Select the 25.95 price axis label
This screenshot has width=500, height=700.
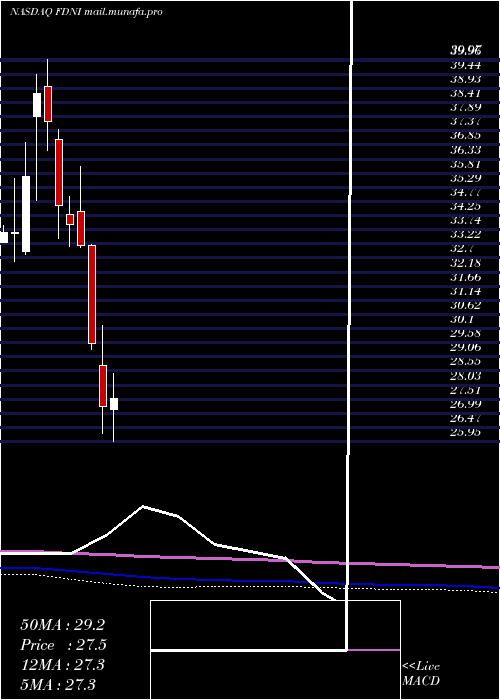(465, 432)
